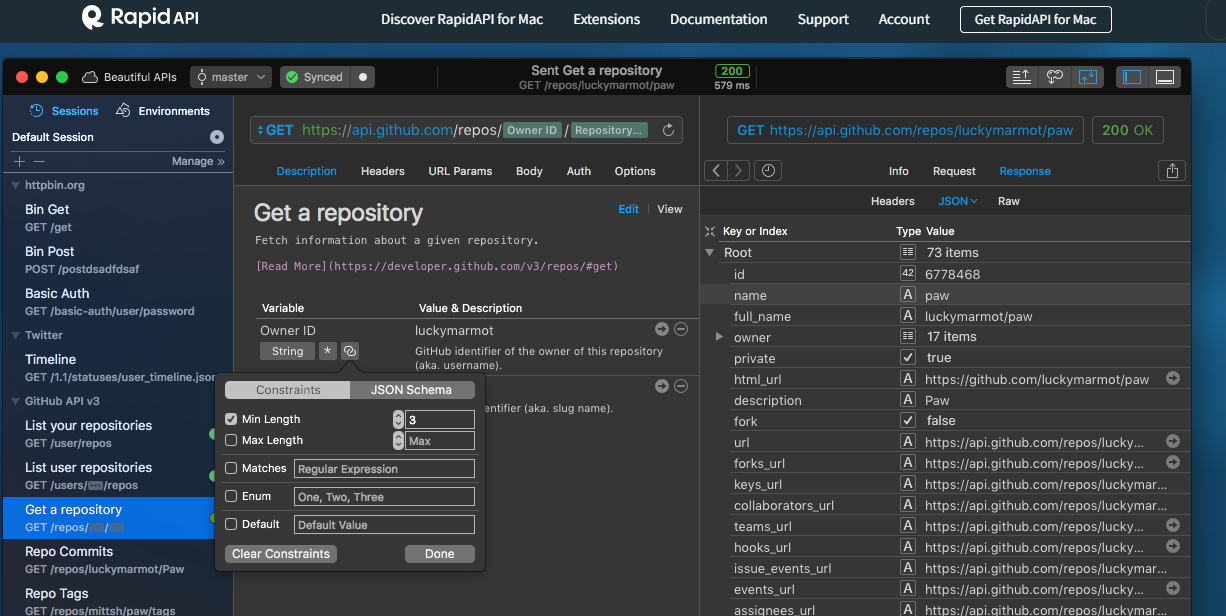The image size is (1226, 616).
Task: Click the constraints link icon beside String
Action: pyautogui.click(x=349, y=351)
